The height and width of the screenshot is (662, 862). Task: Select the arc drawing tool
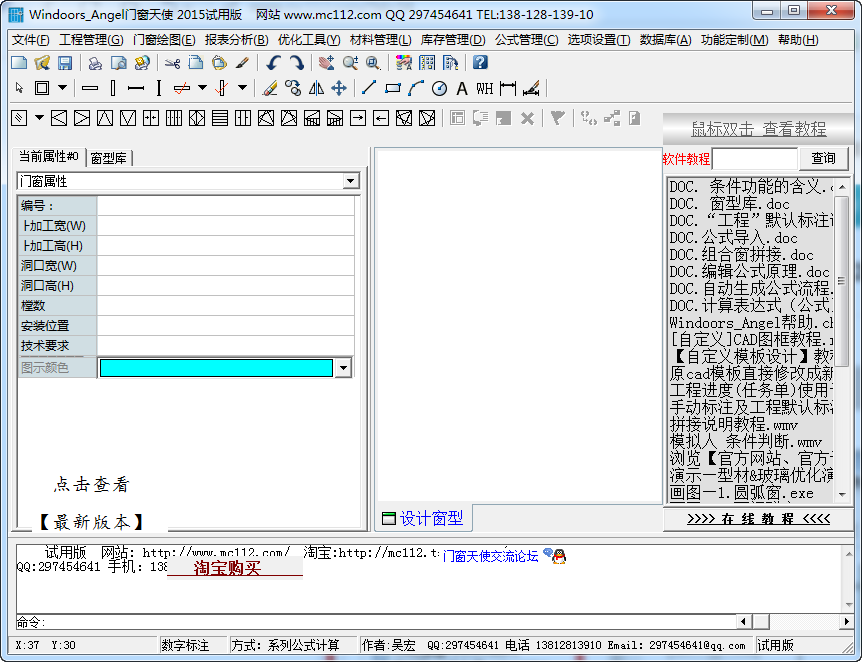click(416, 88)
